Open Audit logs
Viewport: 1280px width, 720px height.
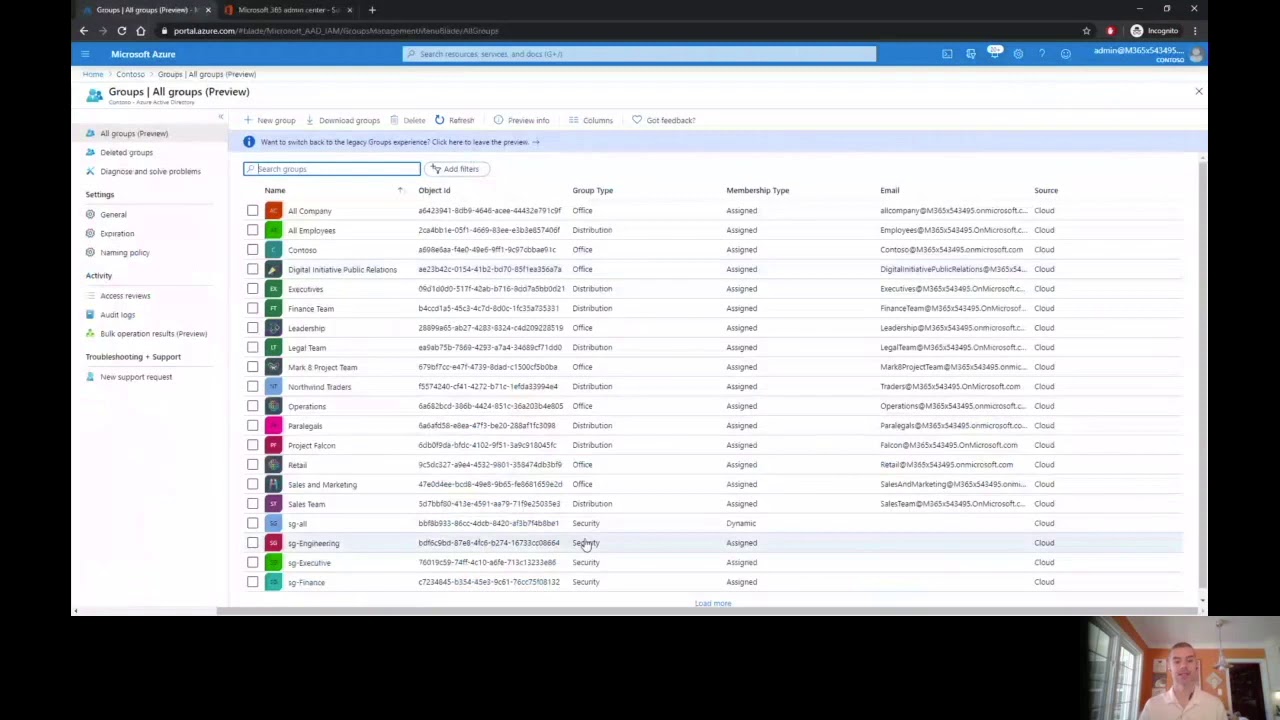117,315
